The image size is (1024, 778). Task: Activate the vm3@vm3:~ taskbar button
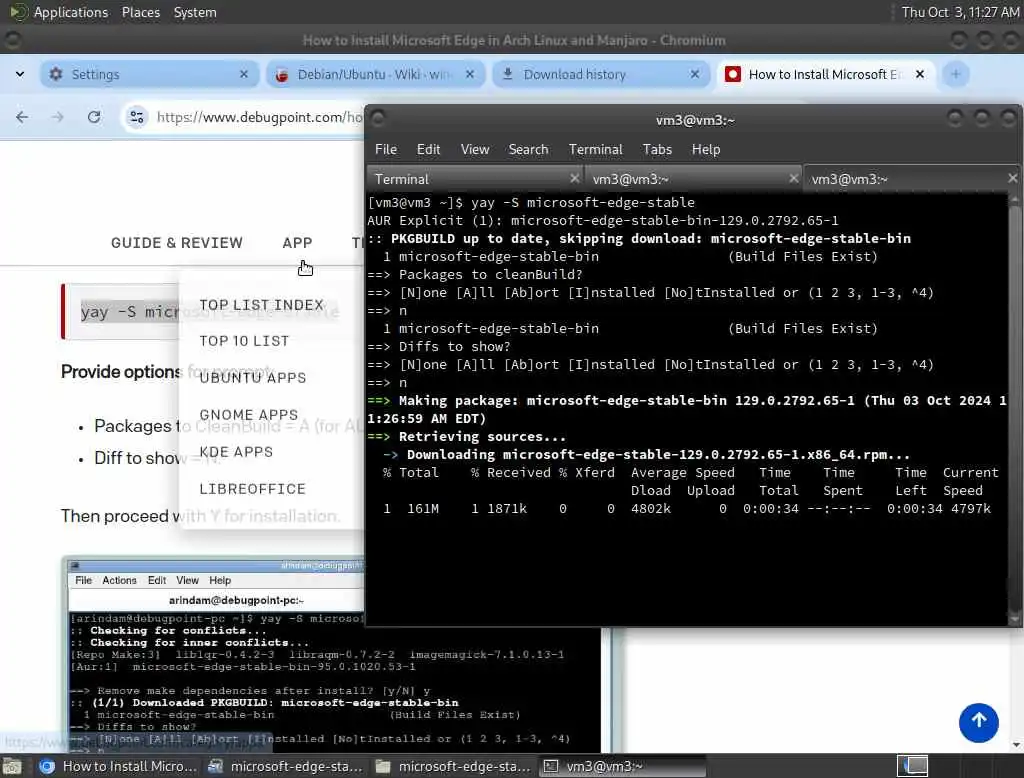622,766
